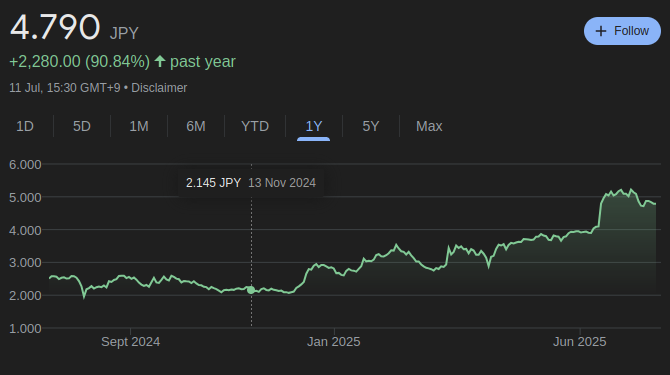Screen dimensions: 670x375
Task: Open the 5Y range tab
Action: 370,126
